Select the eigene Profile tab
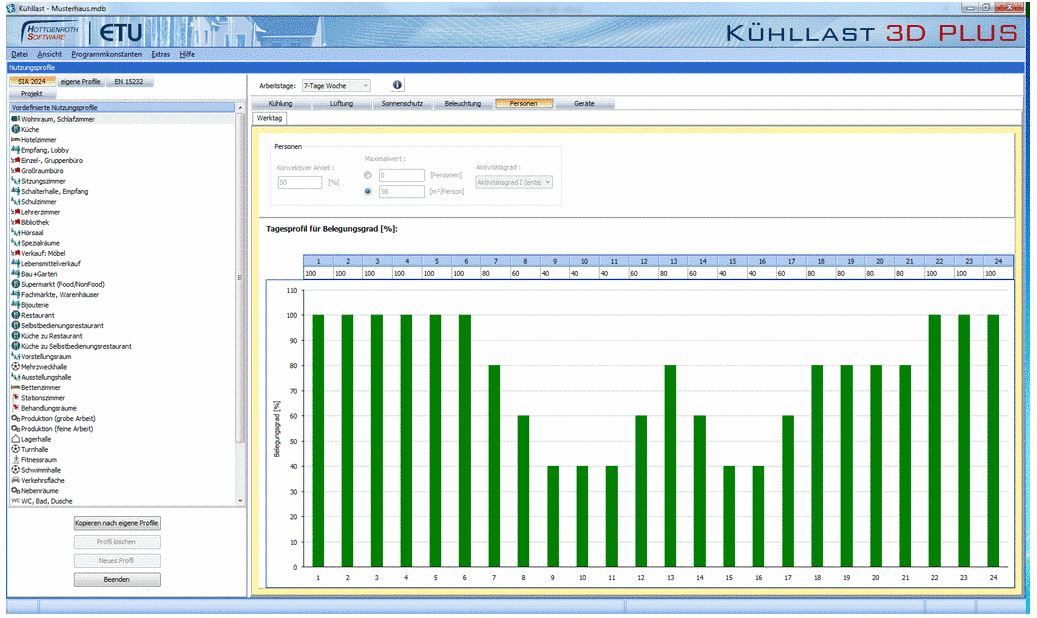This screenshot has height=618, width=1037. click(80, 81)
